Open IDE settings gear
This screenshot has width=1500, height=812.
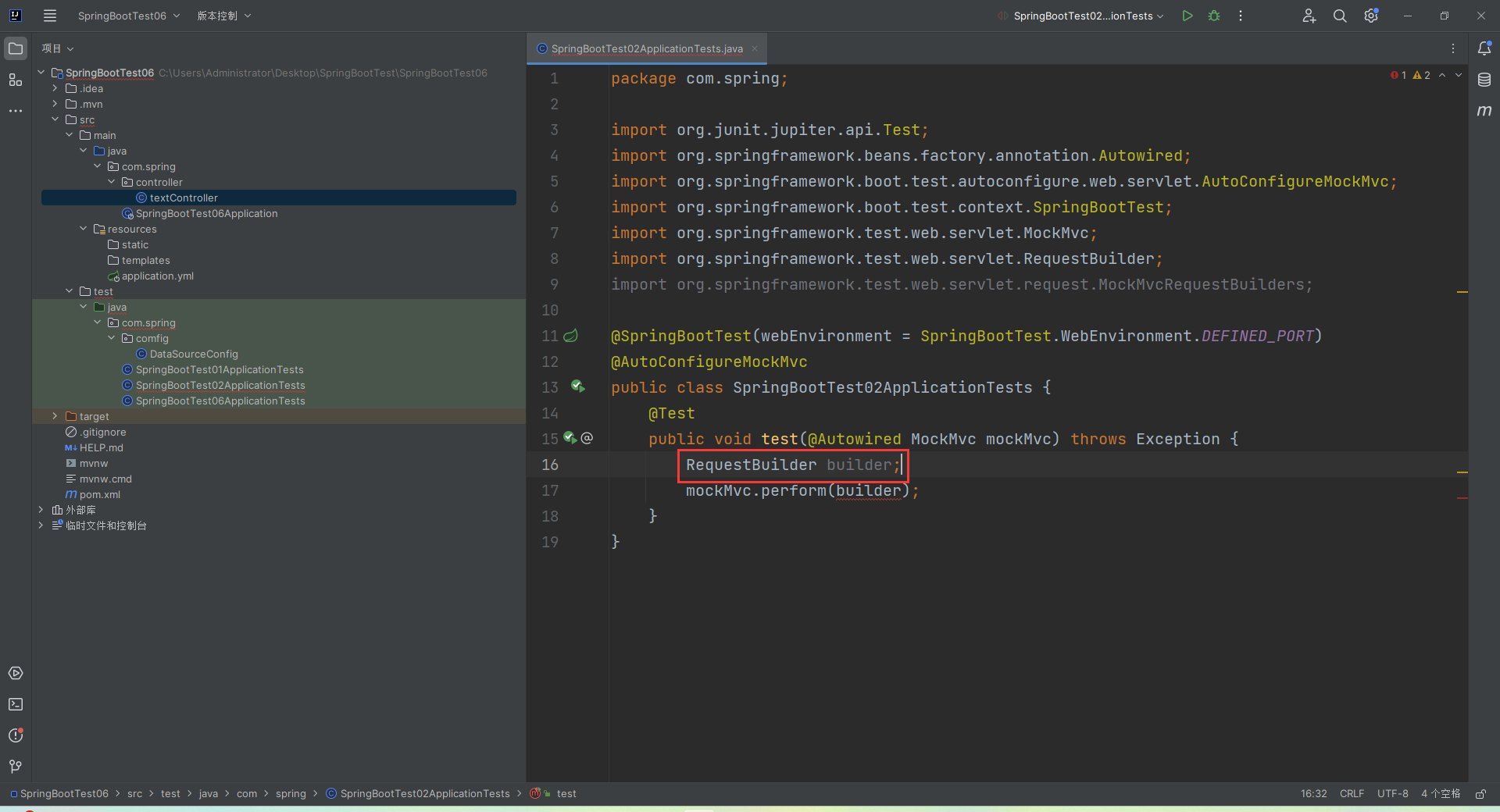[x=1371, y=16]
